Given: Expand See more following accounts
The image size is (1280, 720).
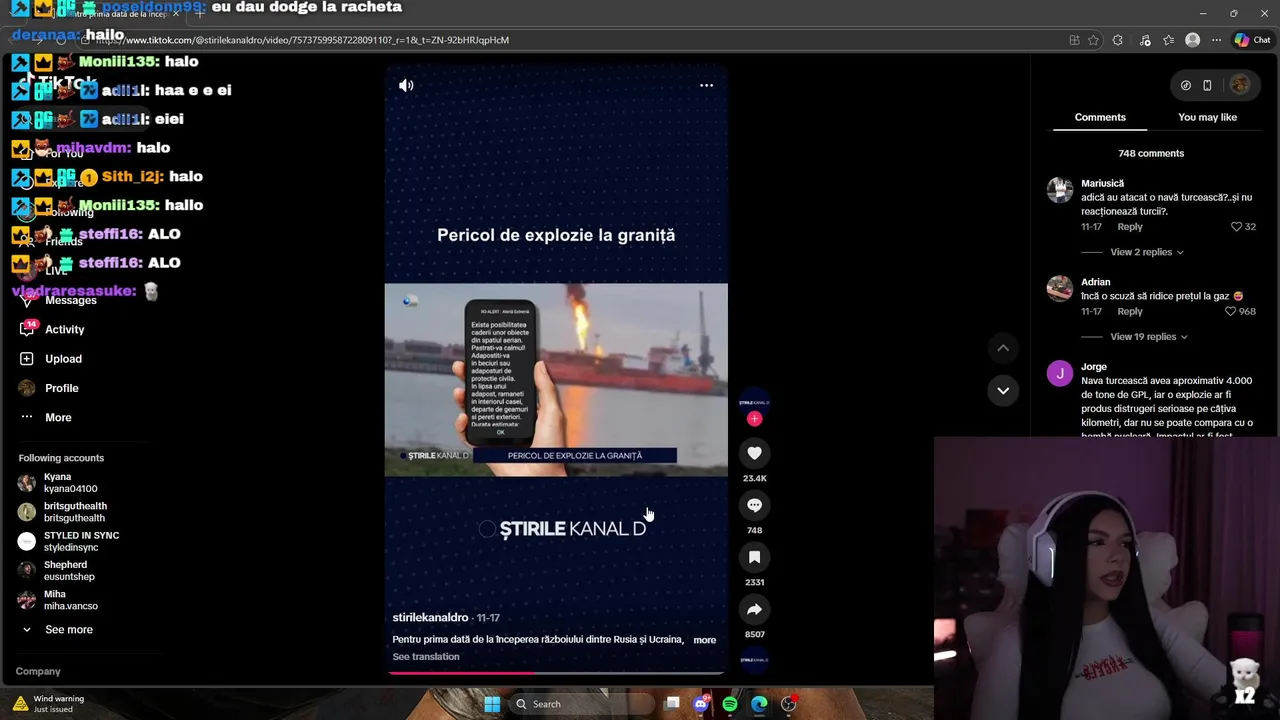Looking at the screenshot, I should [58, 629].
